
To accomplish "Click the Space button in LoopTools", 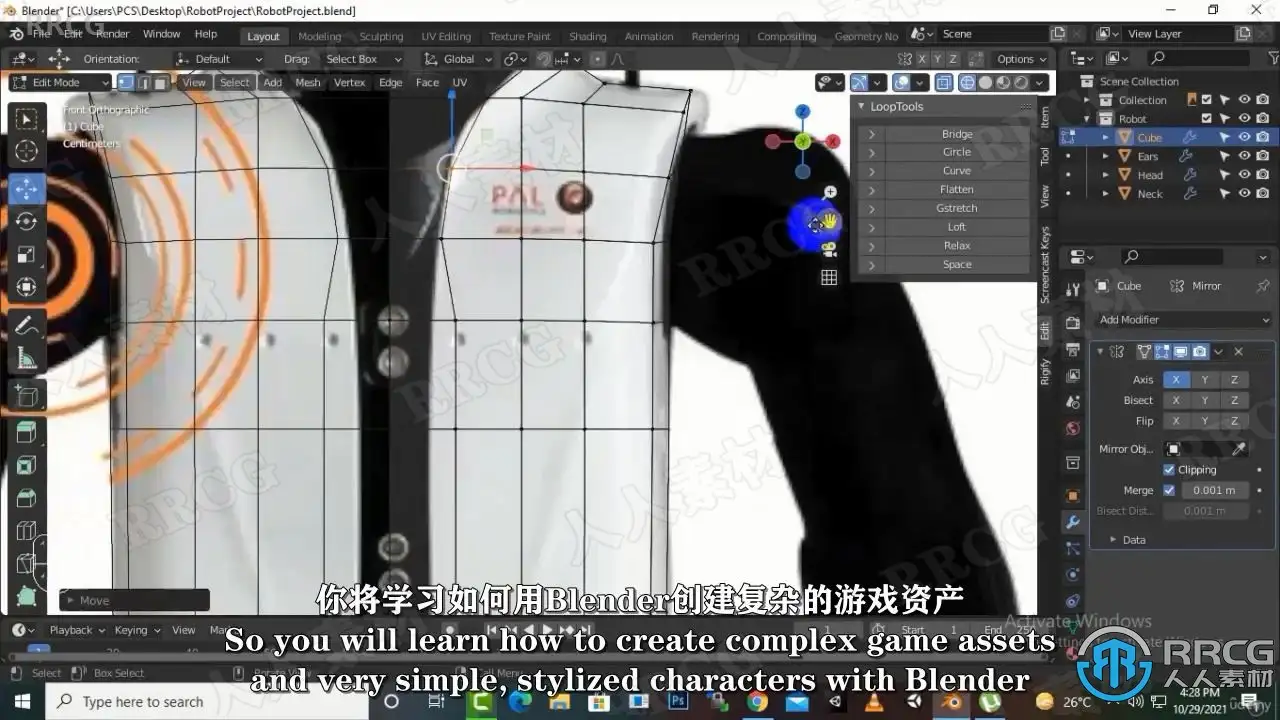I will [956, 265].
